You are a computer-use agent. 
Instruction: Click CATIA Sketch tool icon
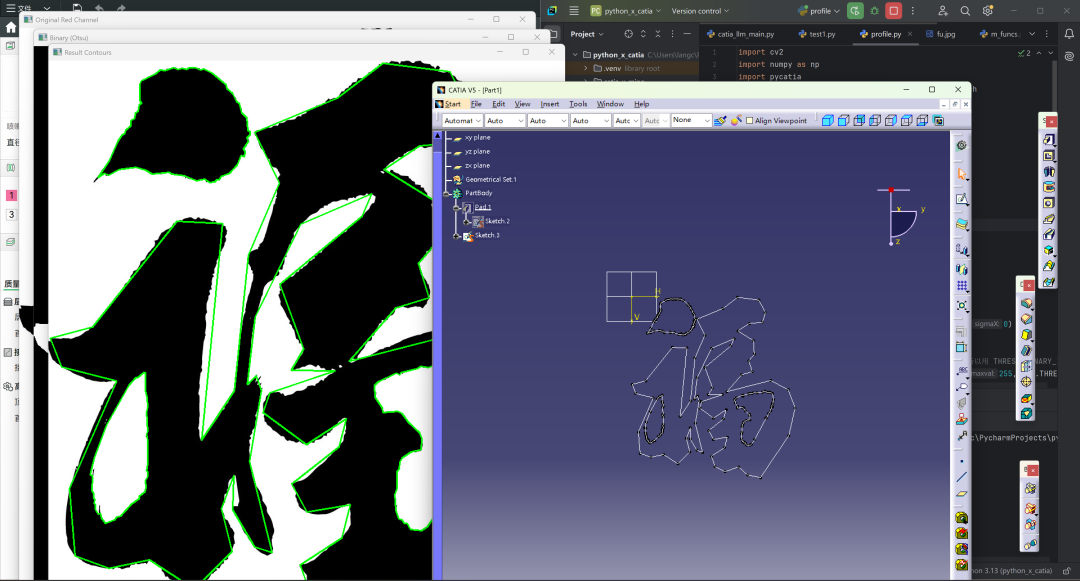[962, 200]
